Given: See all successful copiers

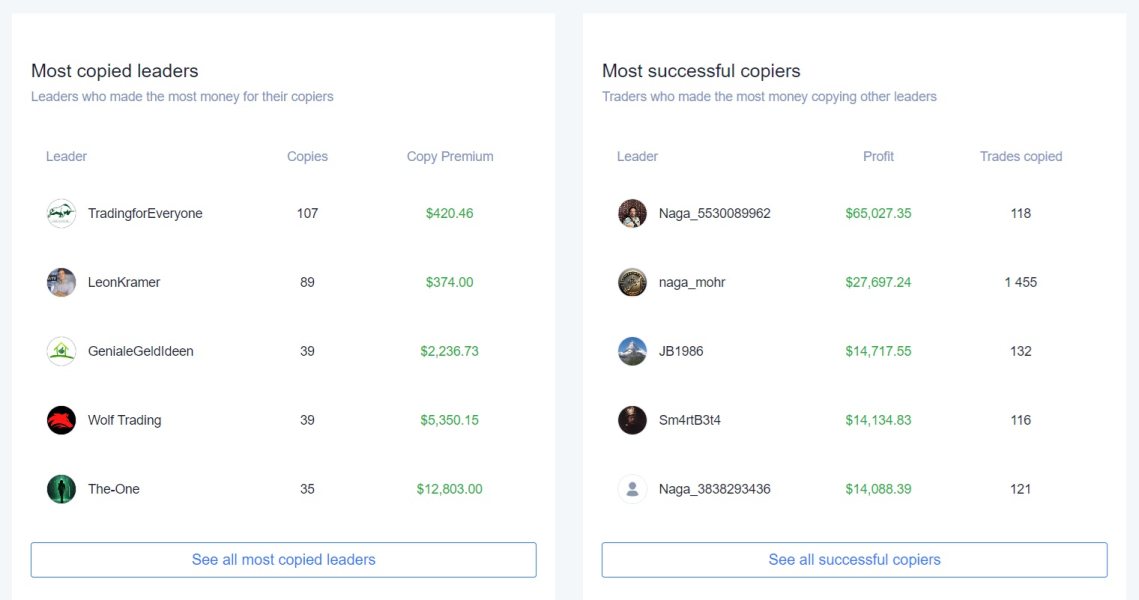Looking at the screenshot, I should 854,560.
